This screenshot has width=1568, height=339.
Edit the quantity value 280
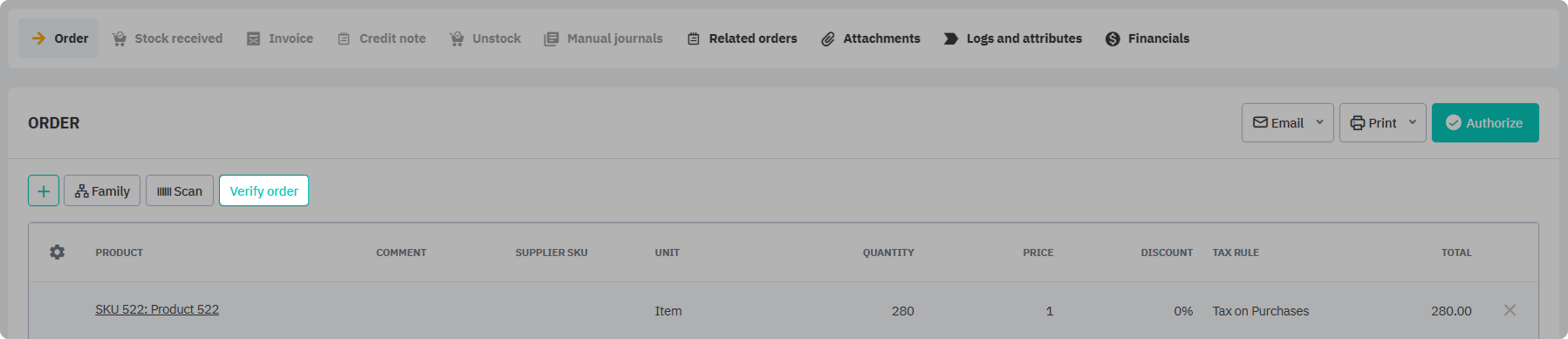(903, 311)
